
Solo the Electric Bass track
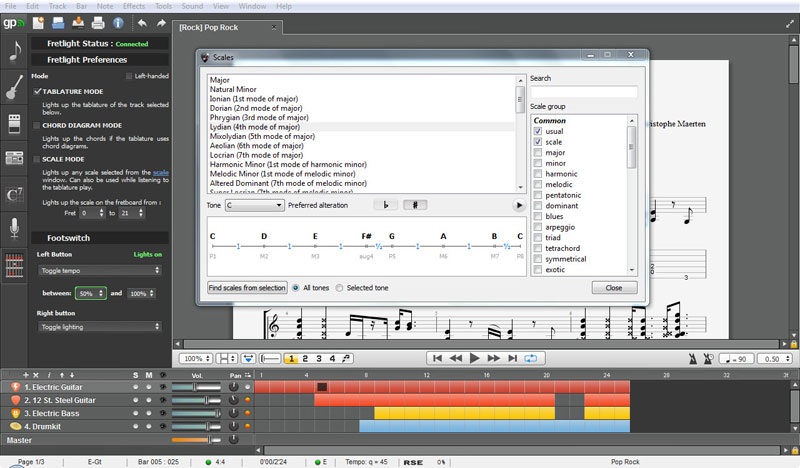[x=135, y=413]
